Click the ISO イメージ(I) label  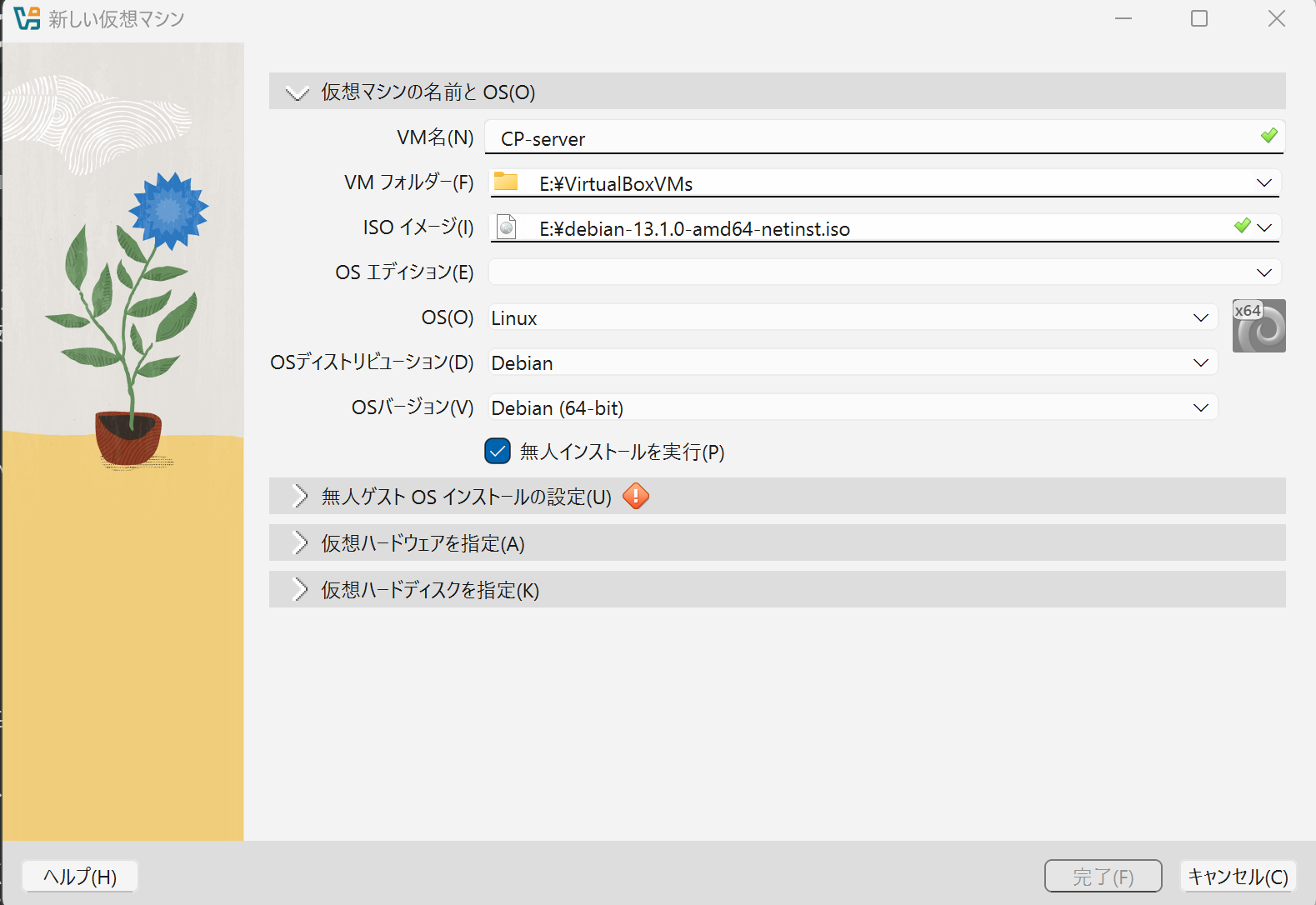pyautogui.click(x=418, y=227)
